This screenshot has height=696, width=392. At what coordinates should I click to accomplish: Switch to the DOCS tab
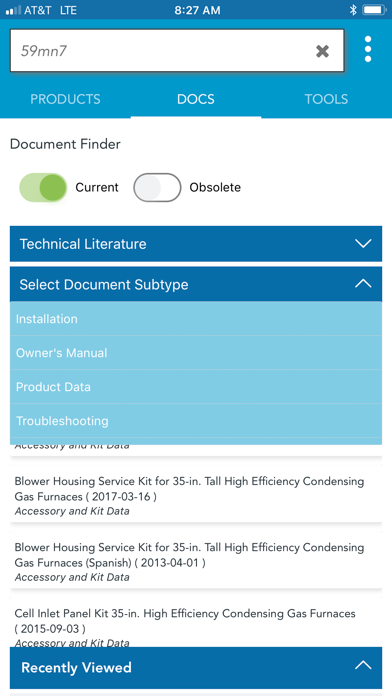[196, 99]
